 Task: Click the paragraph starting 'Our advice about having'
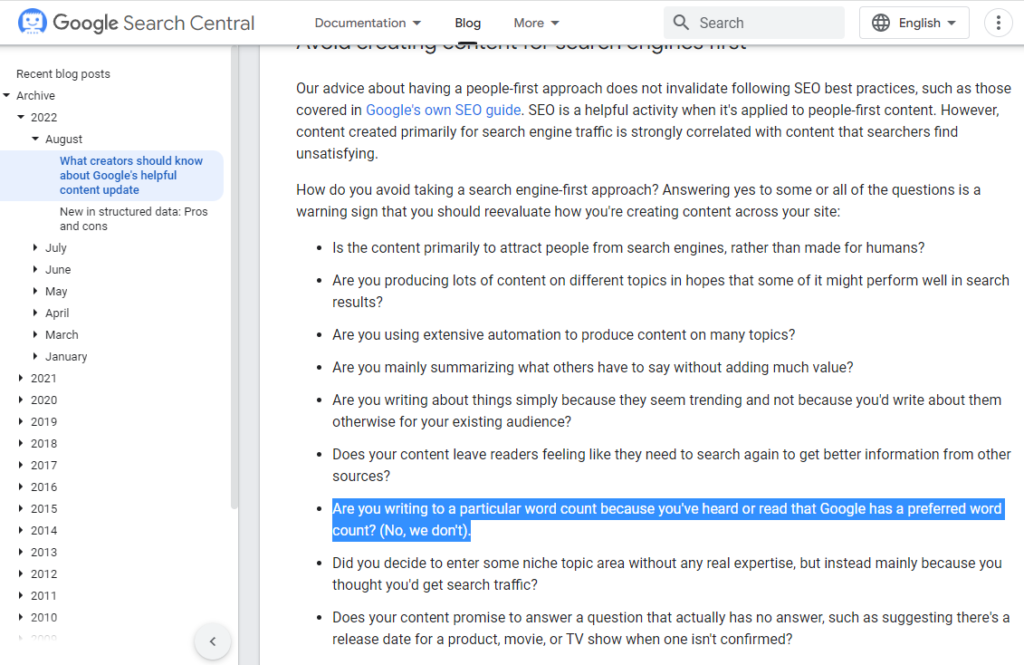tap(654, 121)
